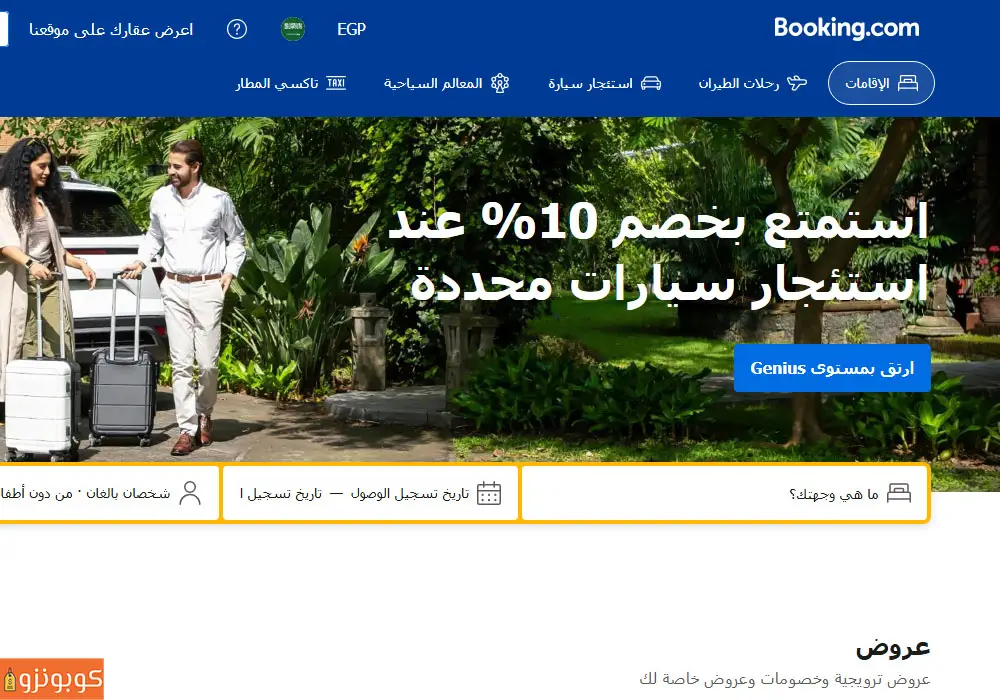
Task: Open the رحلات الطيران flights tab
Action: (x=753, y=83)
